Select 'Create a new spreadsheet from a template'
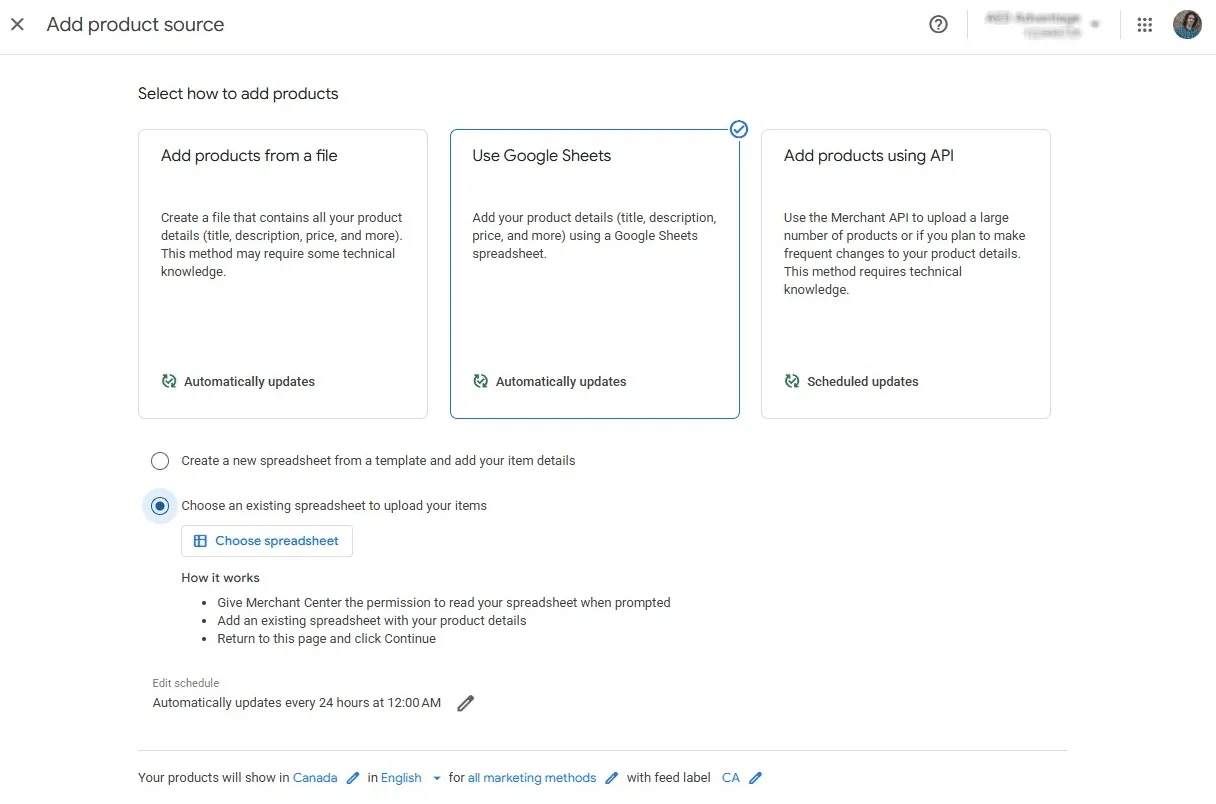 pyautogui.click(x=160, y=460)
